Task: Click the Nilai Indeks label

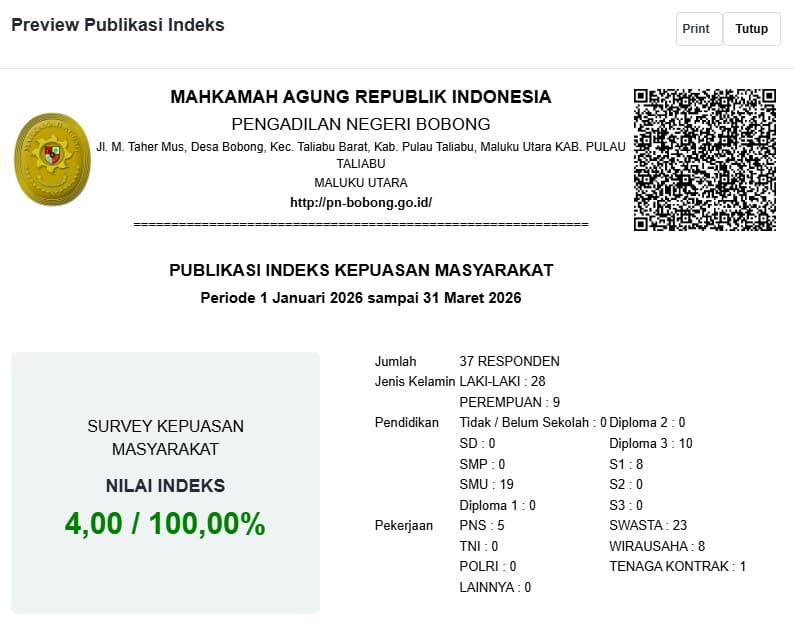Action: coord(165,486)
